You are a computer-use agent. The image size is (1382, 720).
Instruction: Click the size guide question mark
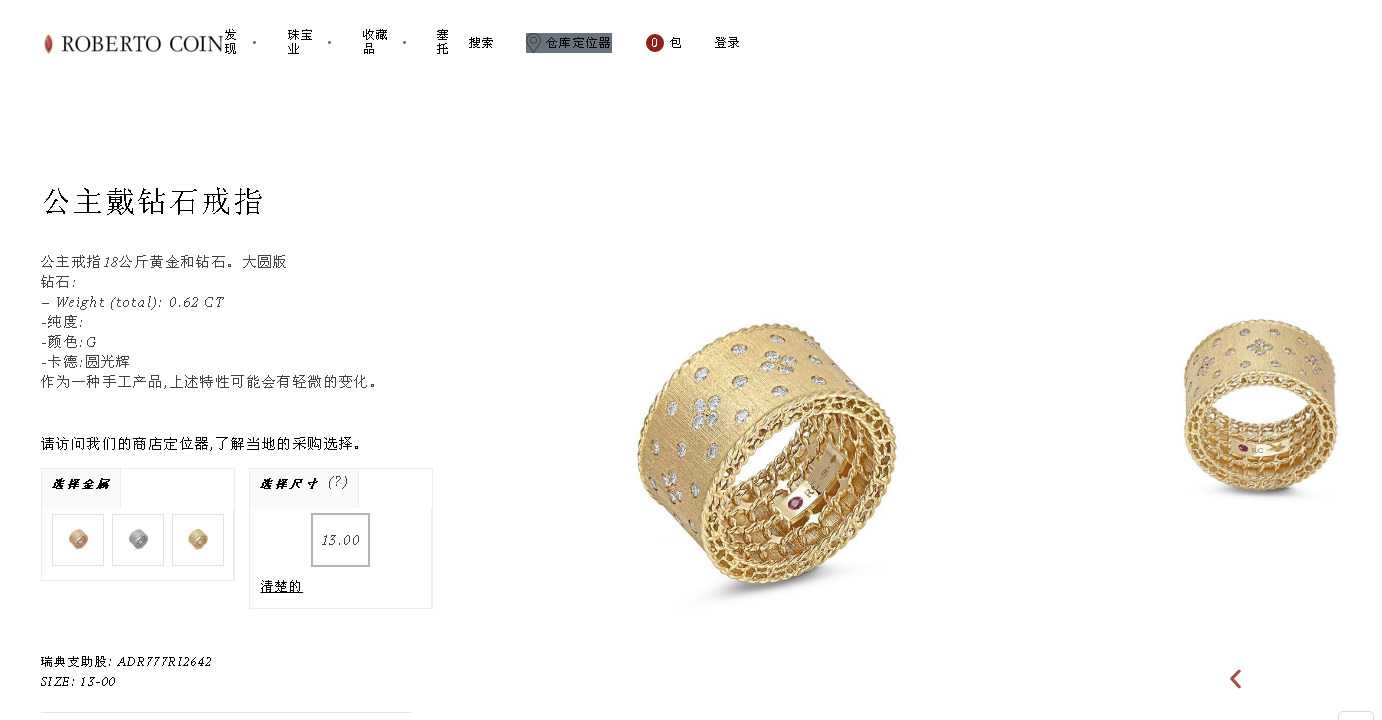[x=338, y=482]
